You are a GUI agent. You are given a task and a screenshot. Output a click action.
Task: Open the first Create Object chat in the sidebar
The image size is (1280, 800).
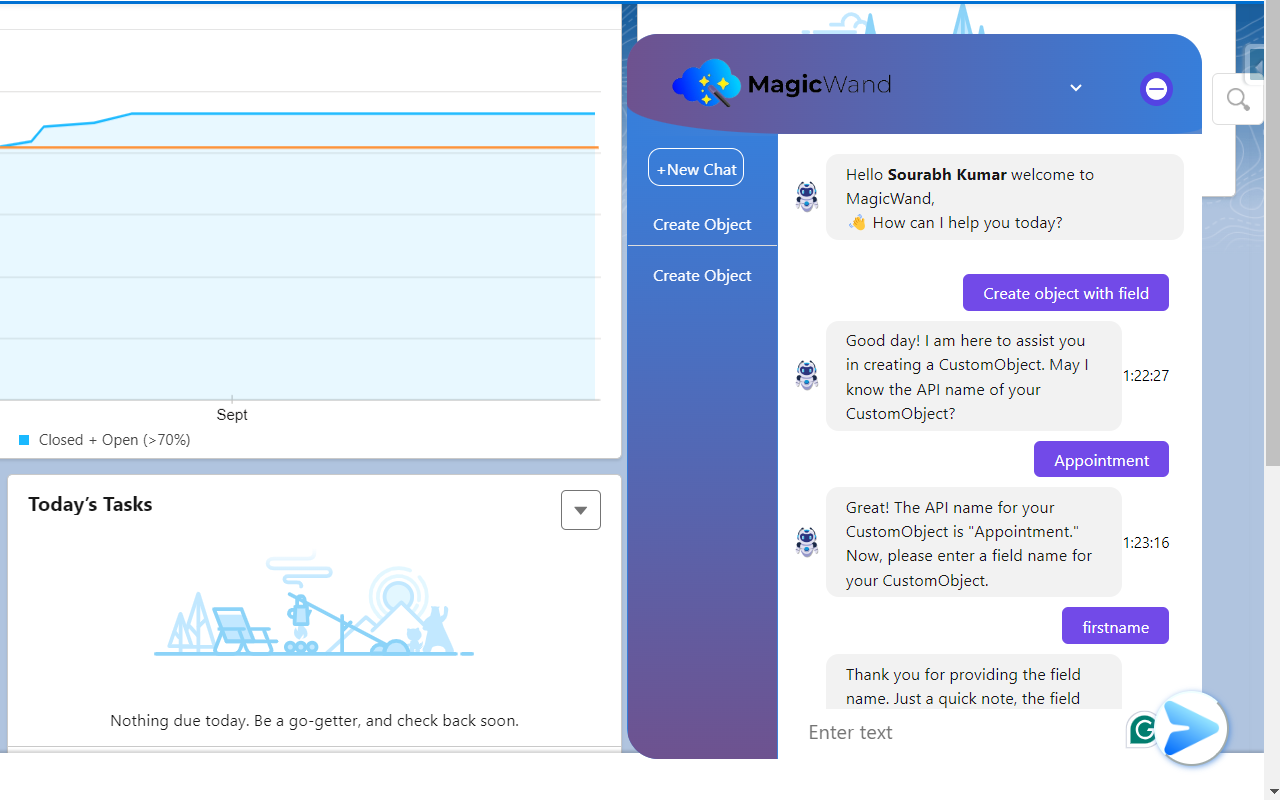click(x=702, y=224)
